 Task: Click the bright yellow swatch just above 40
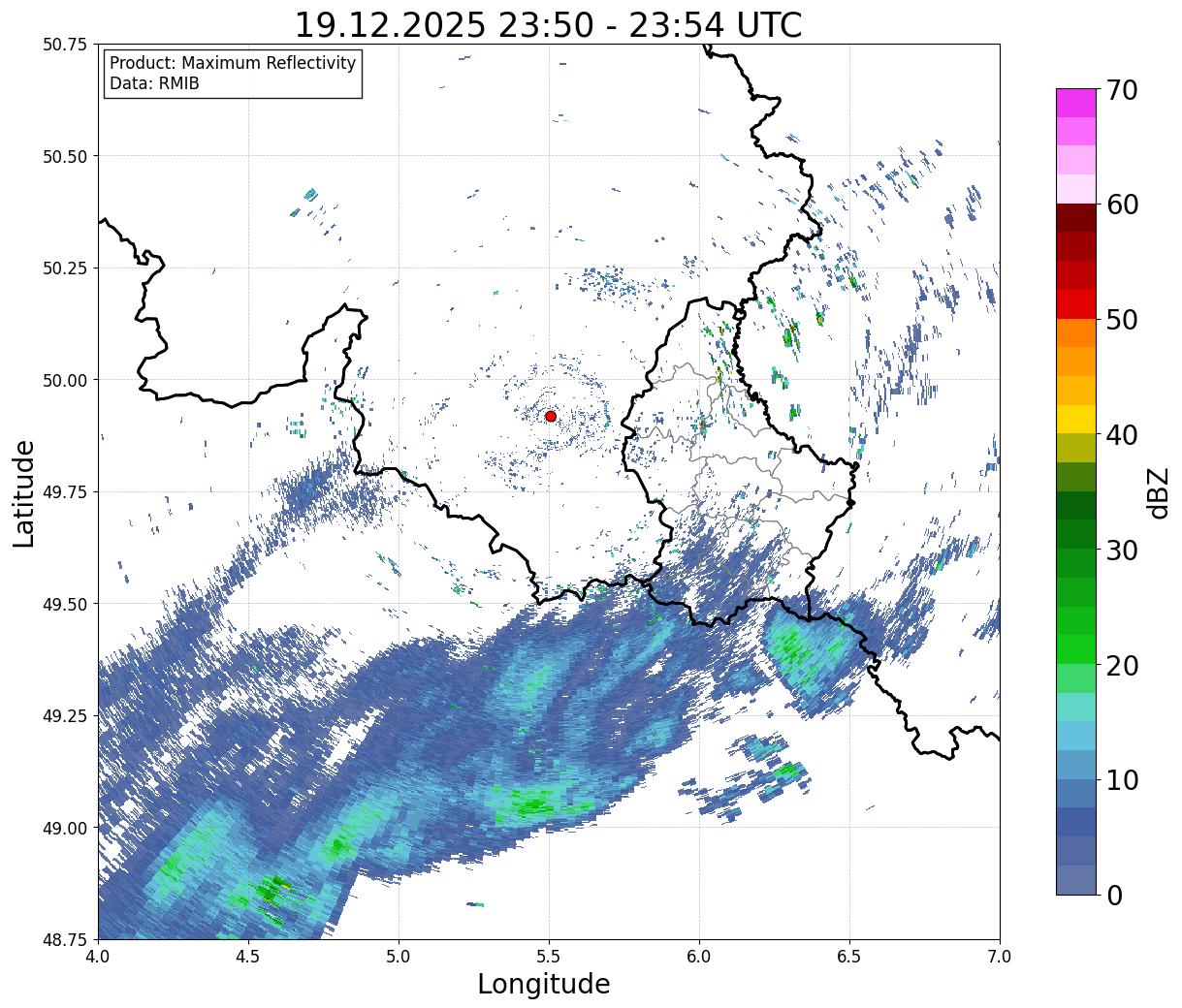point(1076,419)
